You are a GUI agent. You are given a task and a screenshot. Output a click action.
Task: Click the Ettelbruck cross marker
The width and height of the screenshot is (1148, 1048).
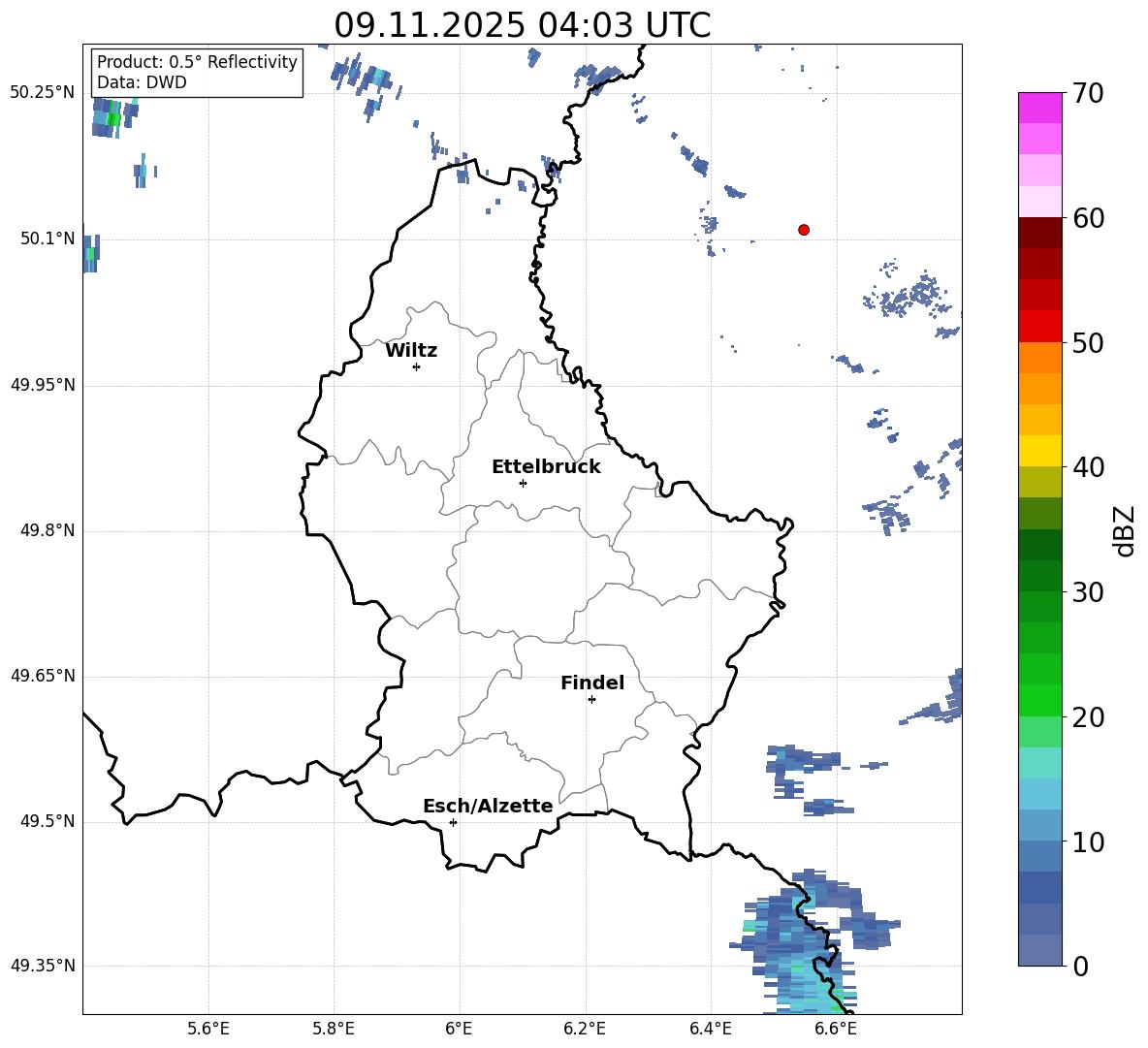coord(523,483)
